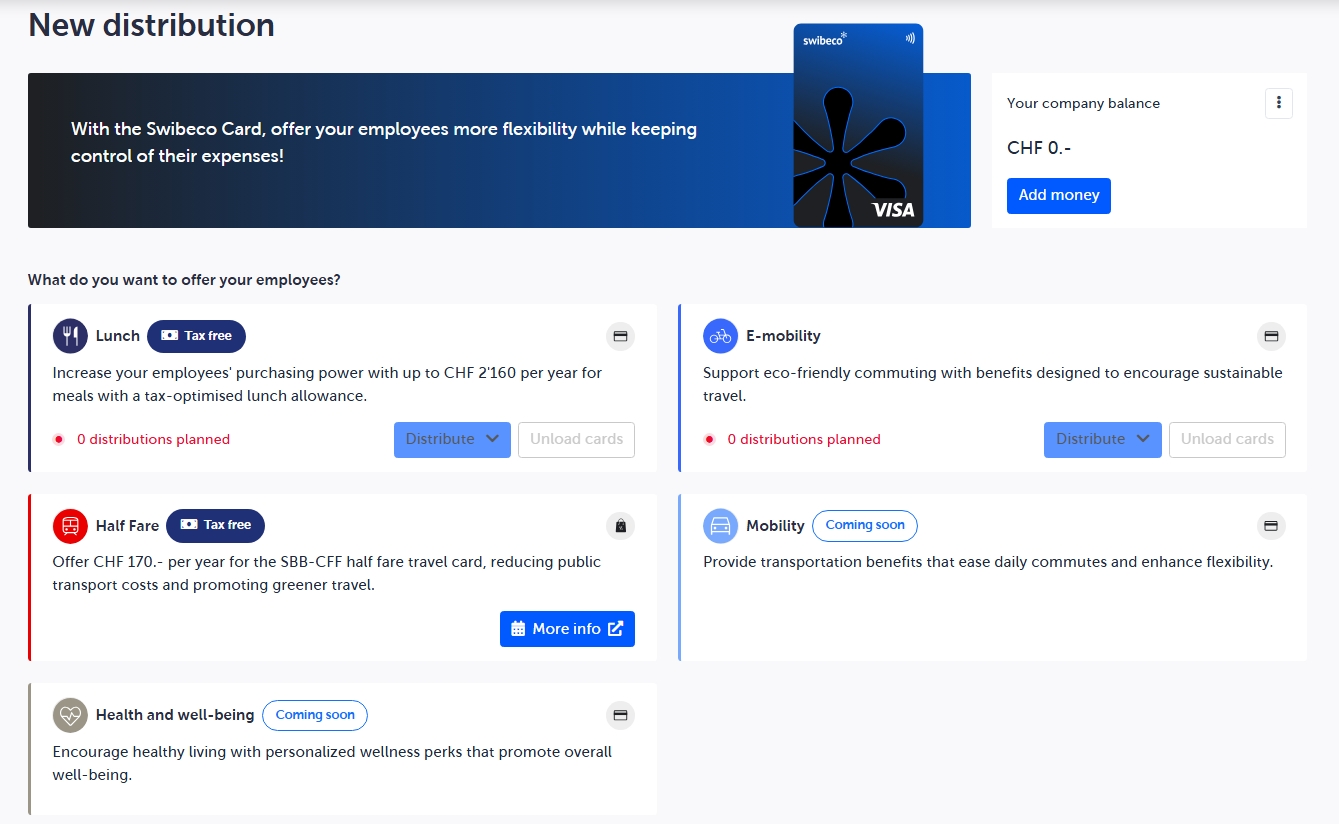
Task: Click the Half Fare card title
Action: point(127,526)
